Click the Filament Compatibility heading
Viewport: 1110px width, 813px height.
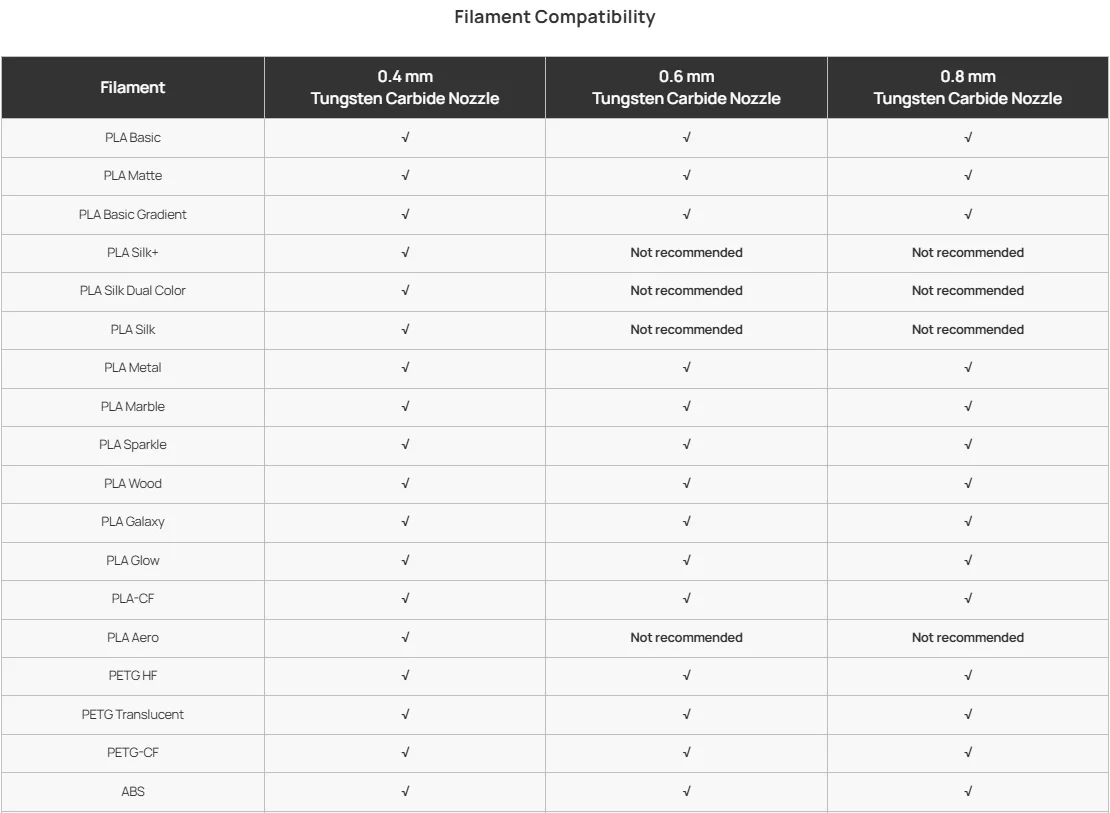[x=554, y=17]
